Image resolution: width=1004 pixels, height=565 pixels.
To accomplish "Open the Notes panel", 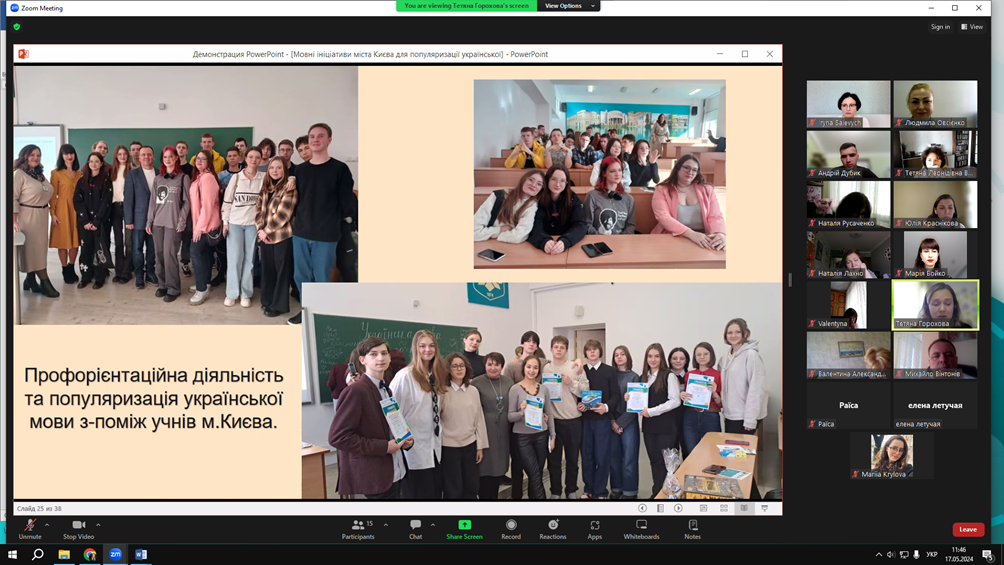I will [x=692, y=528].
